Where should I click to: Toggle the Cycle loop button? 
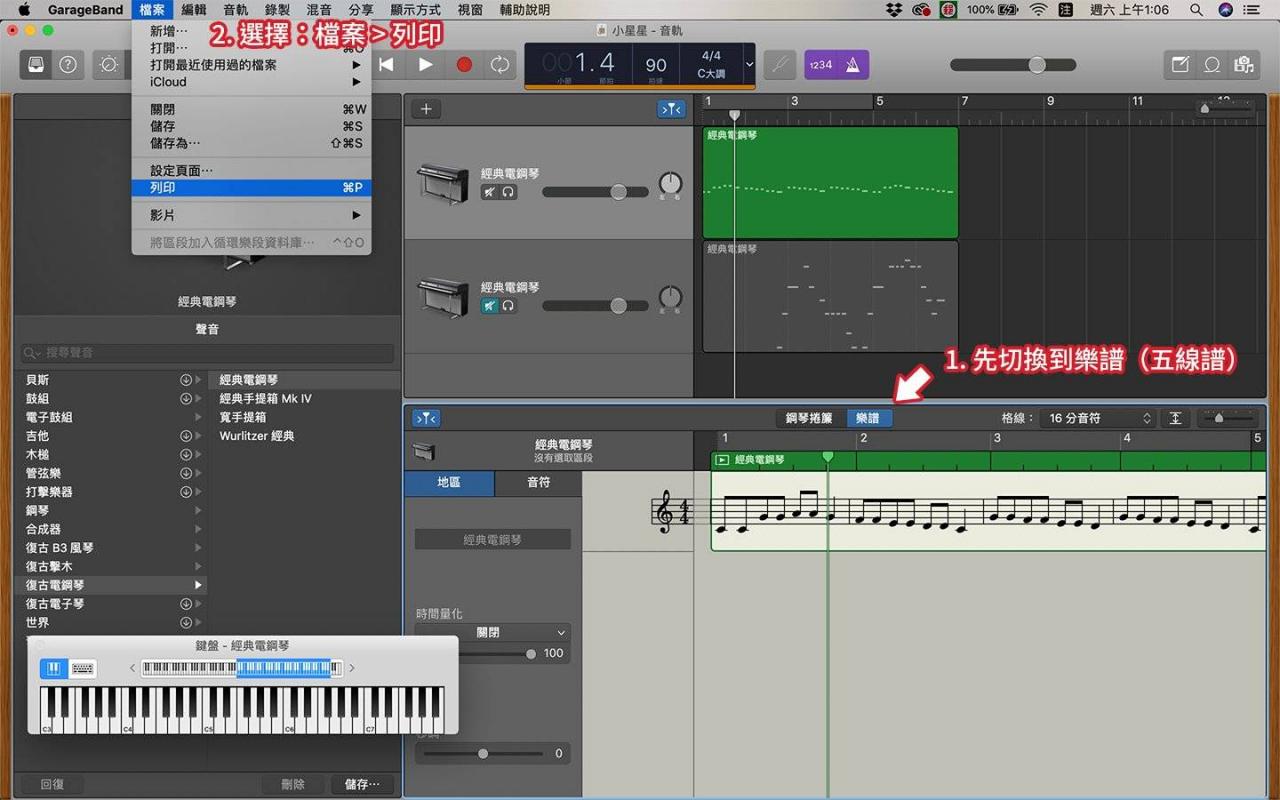point(499,64)
